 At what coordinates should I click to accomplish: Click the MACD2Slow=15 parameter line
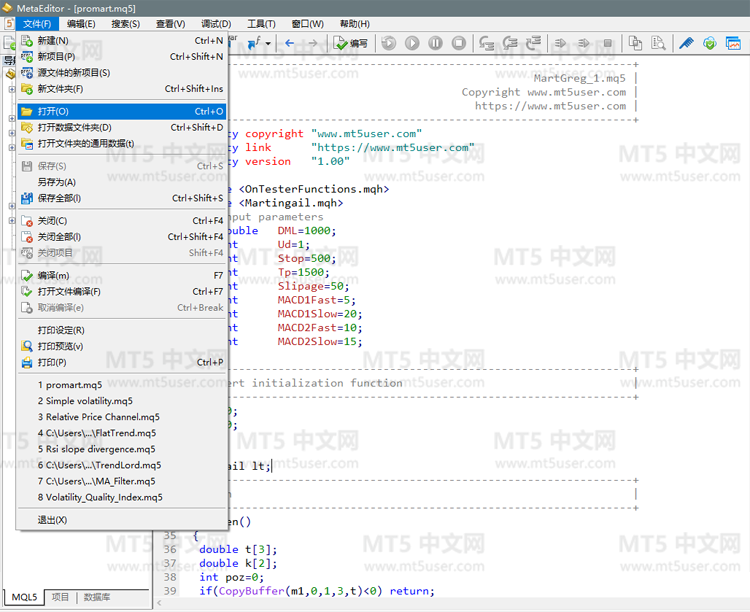pos(320,342)
